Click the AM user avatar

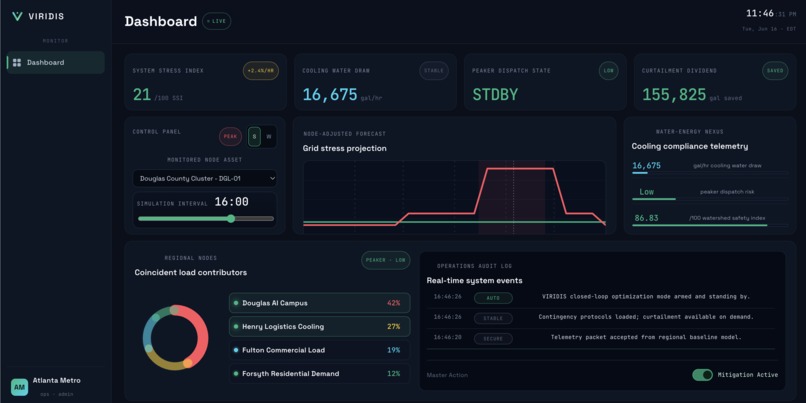[x=20, y=387]
